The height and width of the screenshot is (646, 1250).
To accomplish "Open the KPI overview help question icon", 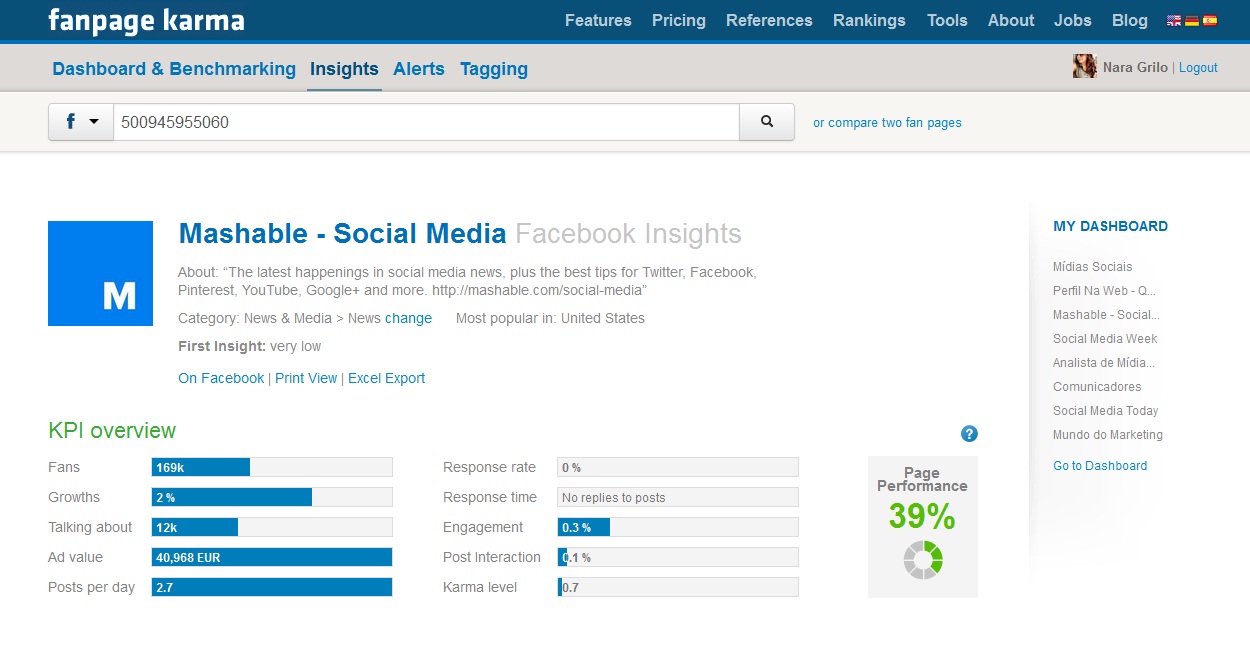I will (x=969, y=433).
